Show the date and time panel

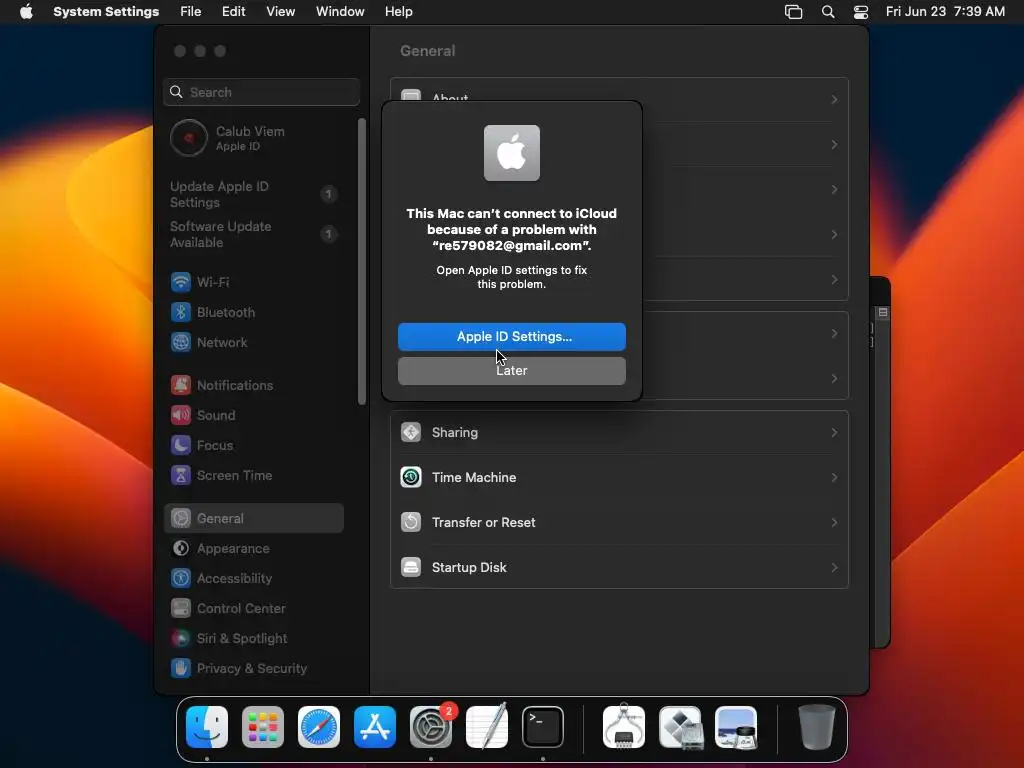945,12
